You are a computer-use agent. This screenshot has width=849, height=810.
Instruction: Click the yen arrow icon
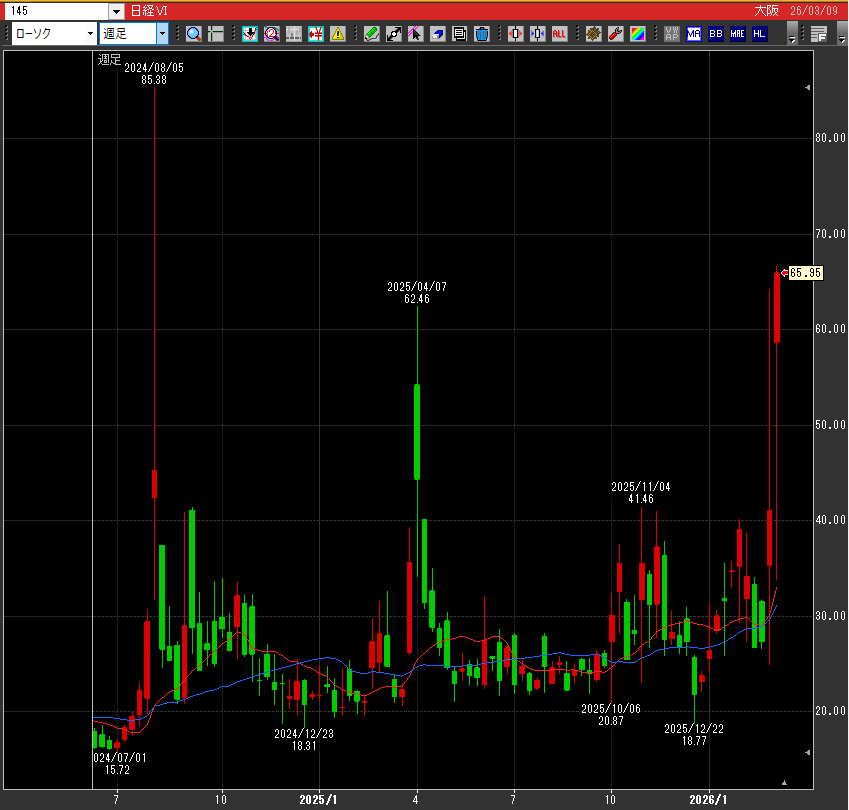coord(316,34)
